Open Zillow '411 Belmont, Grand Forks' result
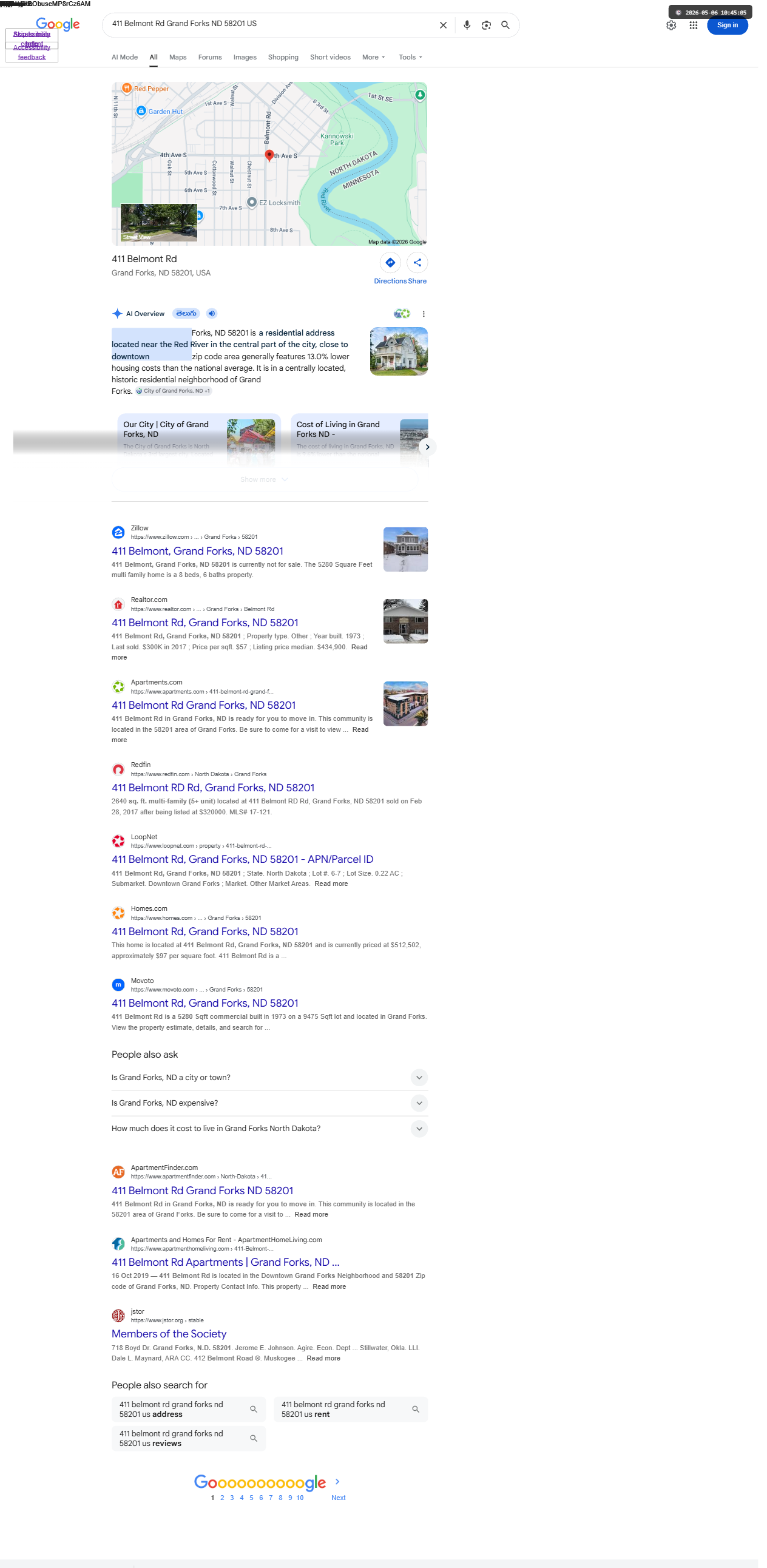 pyautogui.click(x=197, y=551)
